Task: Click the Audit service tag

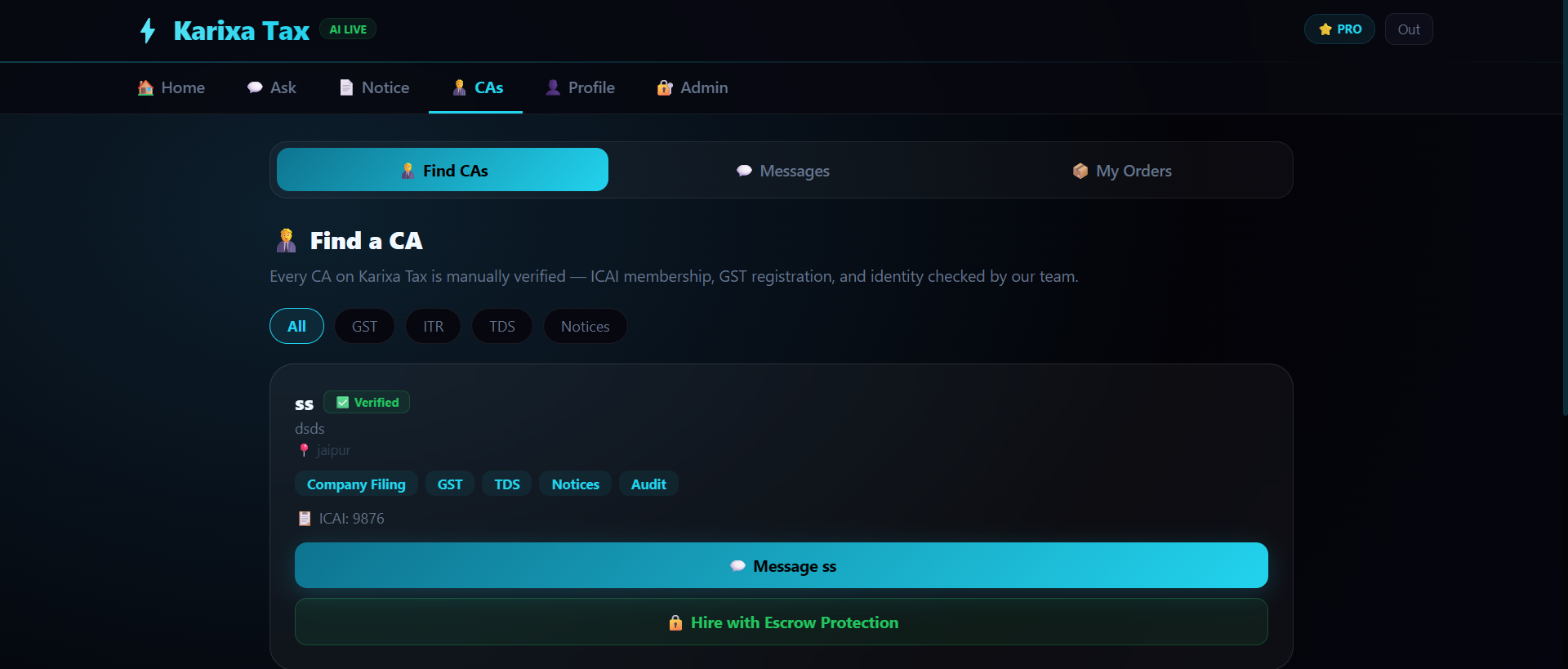Action: tap(648, 484)
